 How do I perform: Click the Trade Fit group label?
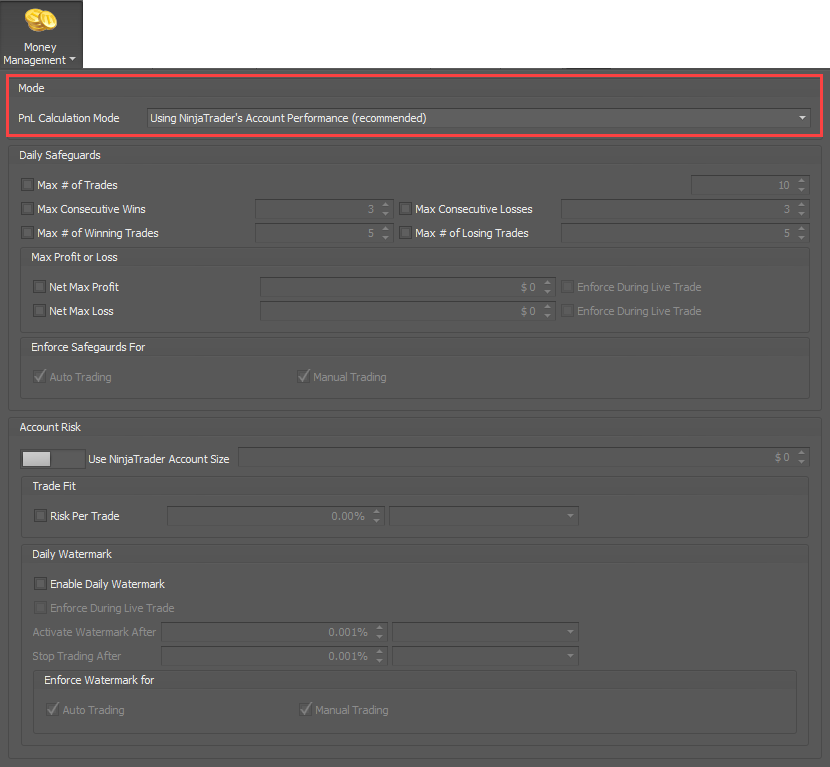54,486
